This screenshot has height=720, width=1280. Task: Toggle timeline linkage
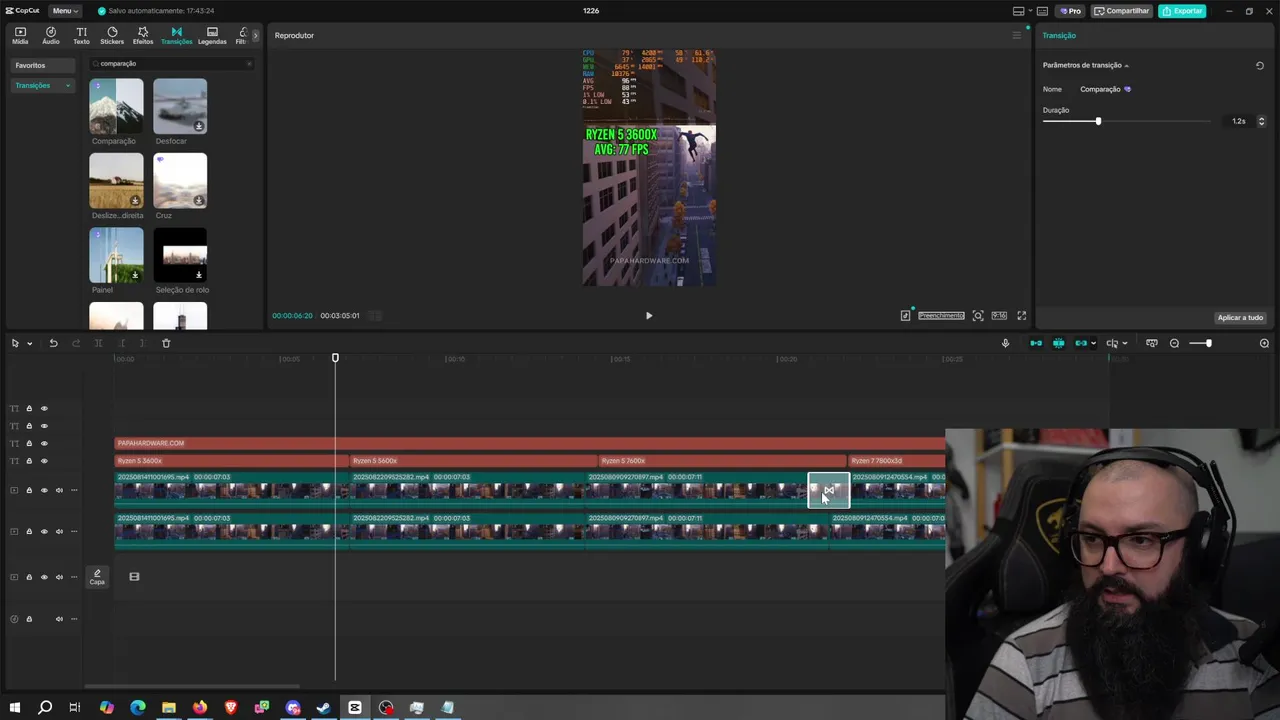coord(1080,344)
